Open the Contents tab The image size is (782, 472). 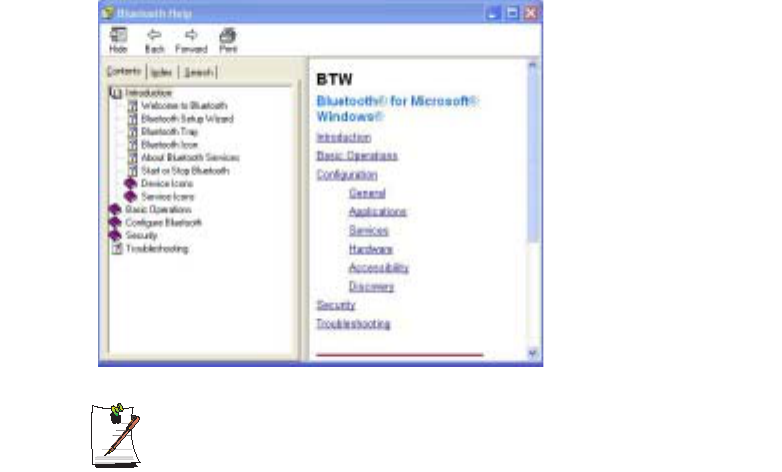124,71
